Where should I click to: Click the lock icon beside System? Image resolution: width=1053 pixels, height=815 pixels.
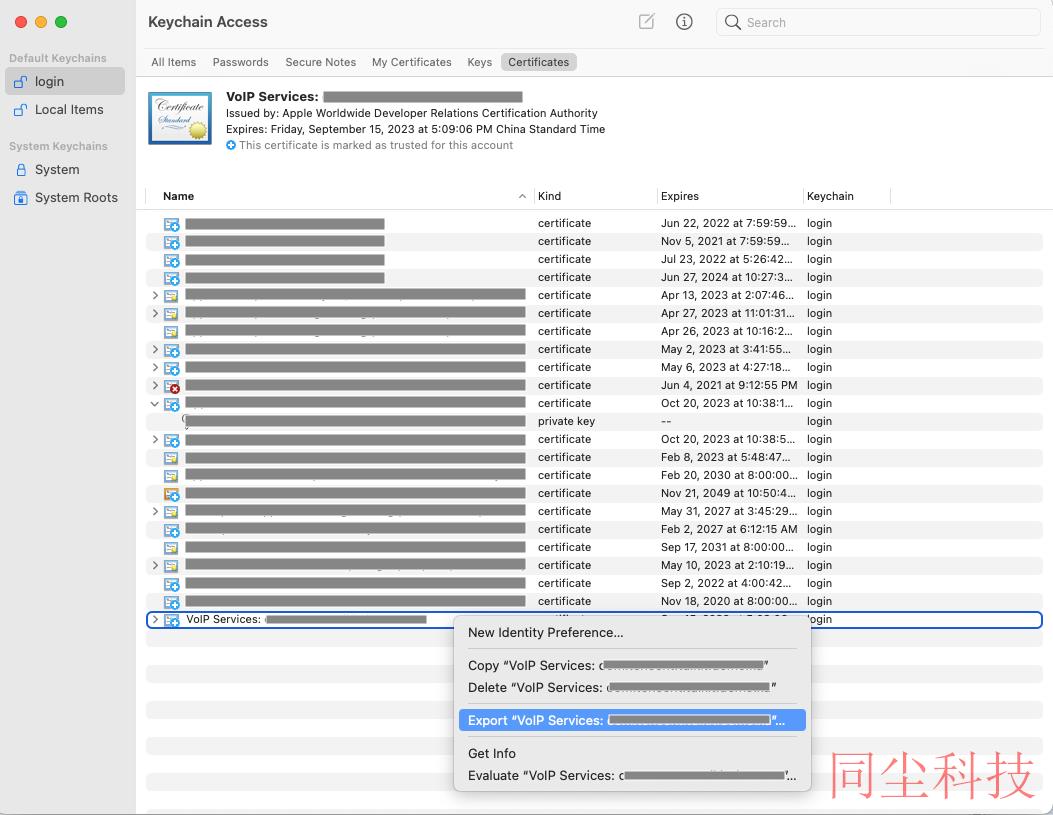21,170
